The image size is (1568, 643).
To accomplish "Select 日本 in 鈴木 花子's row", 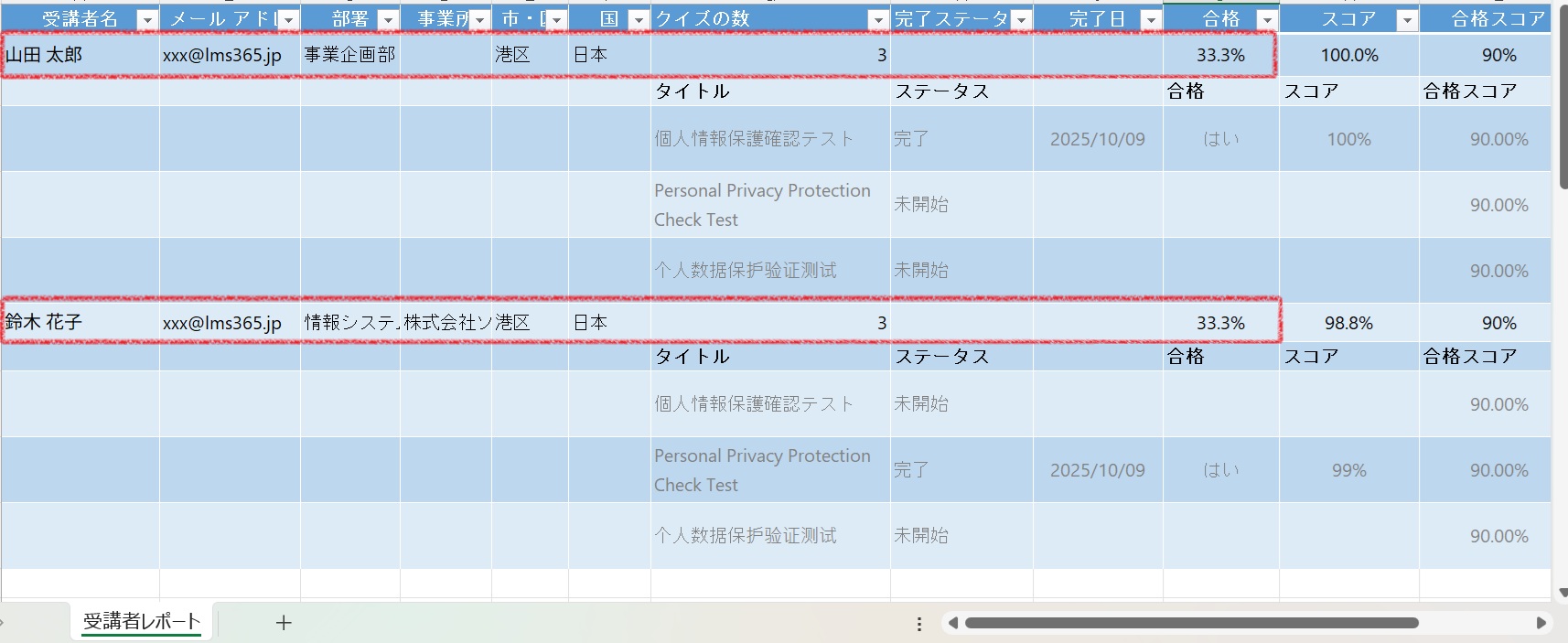I will click(609, 323).
